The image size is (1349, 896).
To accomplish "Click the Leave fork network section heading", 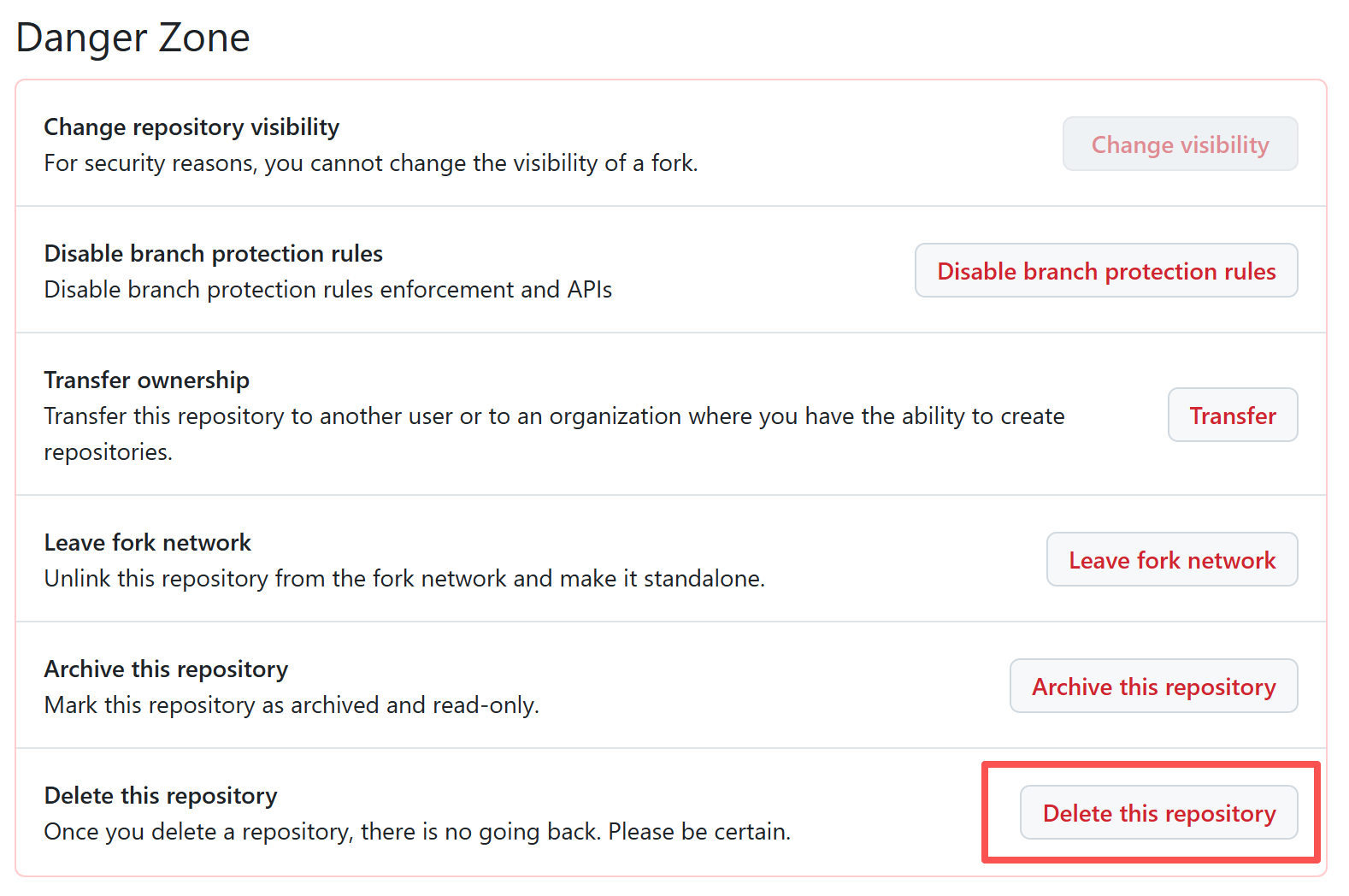I will pyautogui.click(x=147, y=542).
